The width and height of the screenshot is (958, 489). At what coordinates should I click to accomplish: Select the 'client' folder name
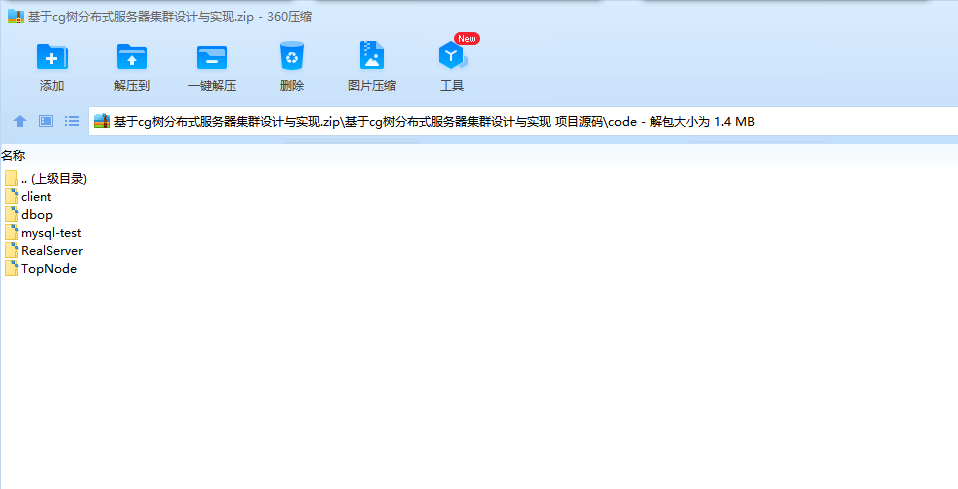coord(36,196)
